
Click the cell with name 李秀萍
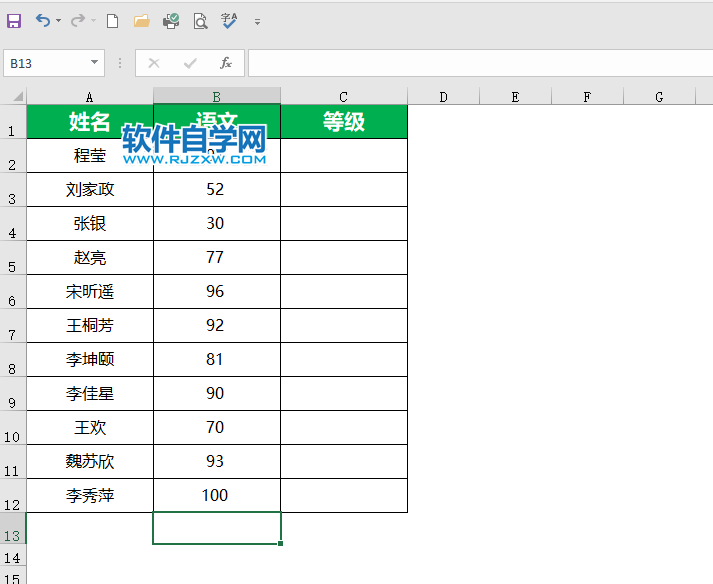tap(90, 495)
